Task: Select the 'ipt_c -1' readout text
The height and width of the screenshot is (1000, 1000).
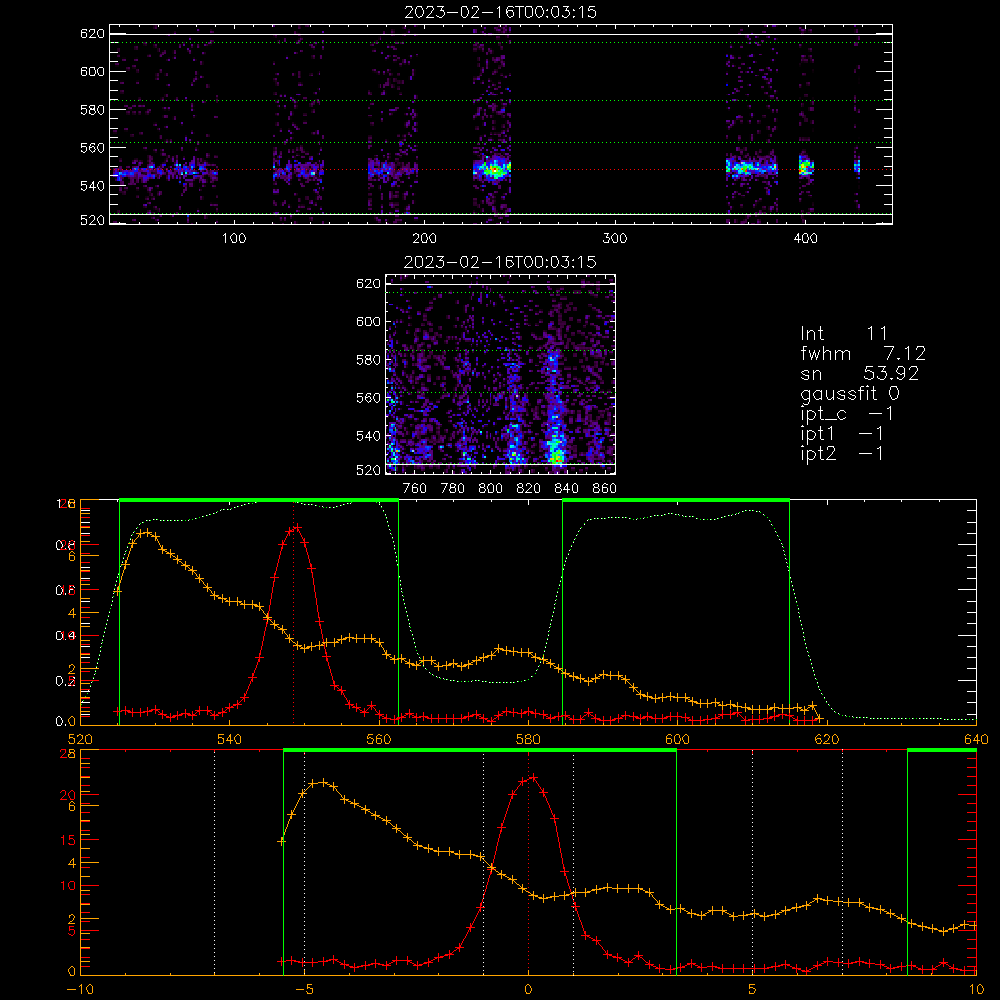Action: coord(847,414)
